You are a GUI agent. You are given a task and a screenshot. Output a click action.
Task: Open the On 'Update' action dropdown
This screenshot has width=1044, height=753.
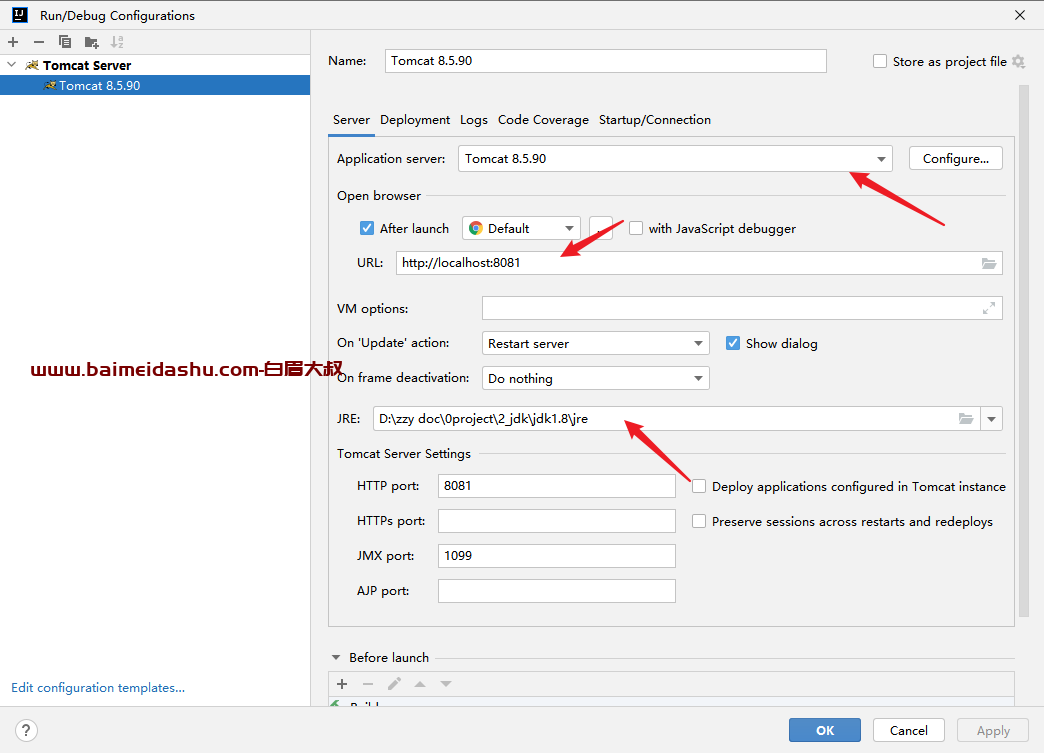pos(698,344)
